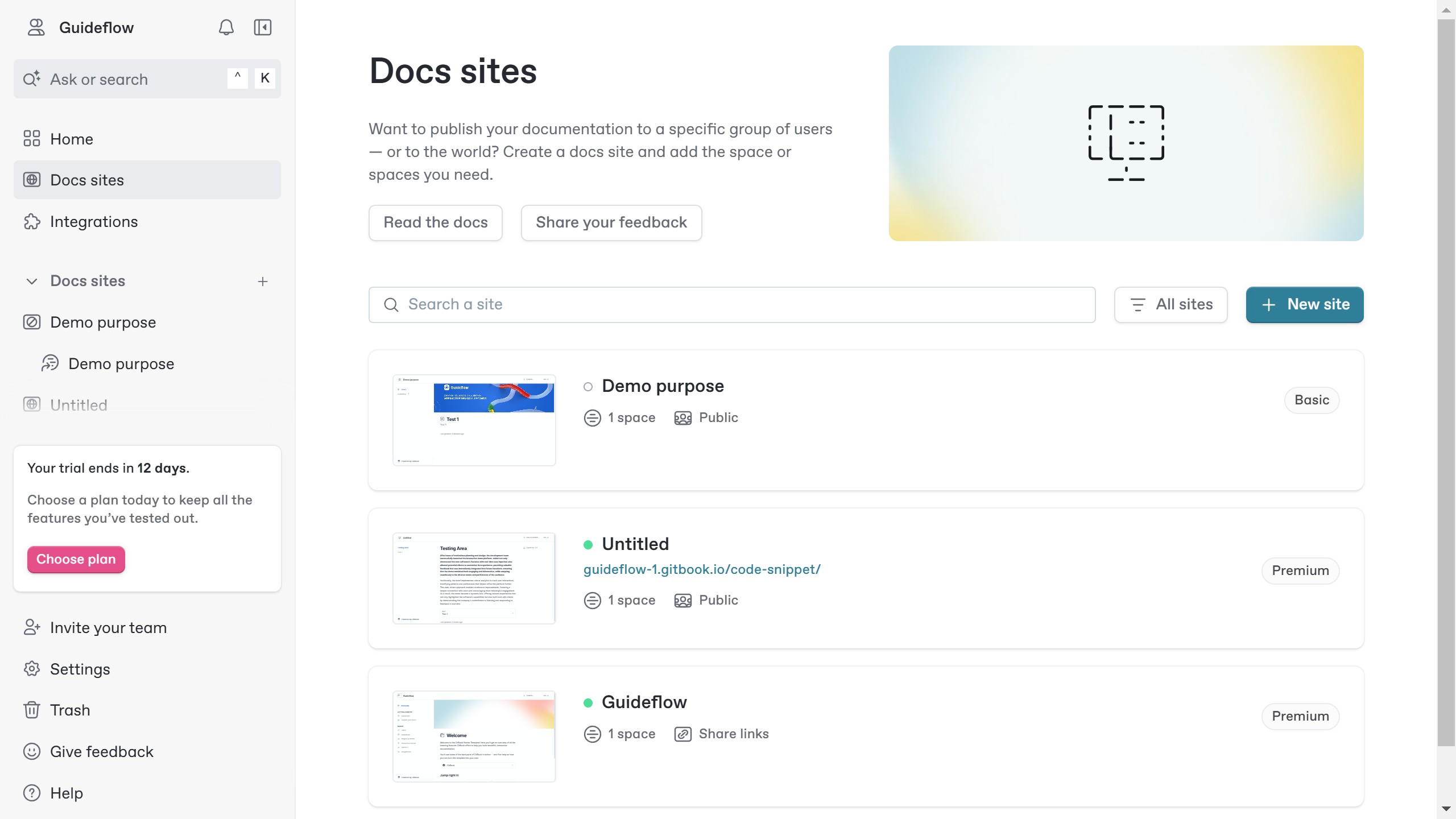1456x819 pixels.
Task: Click the Premium badge on Untitled card
Action: [x=1300, y=570]
